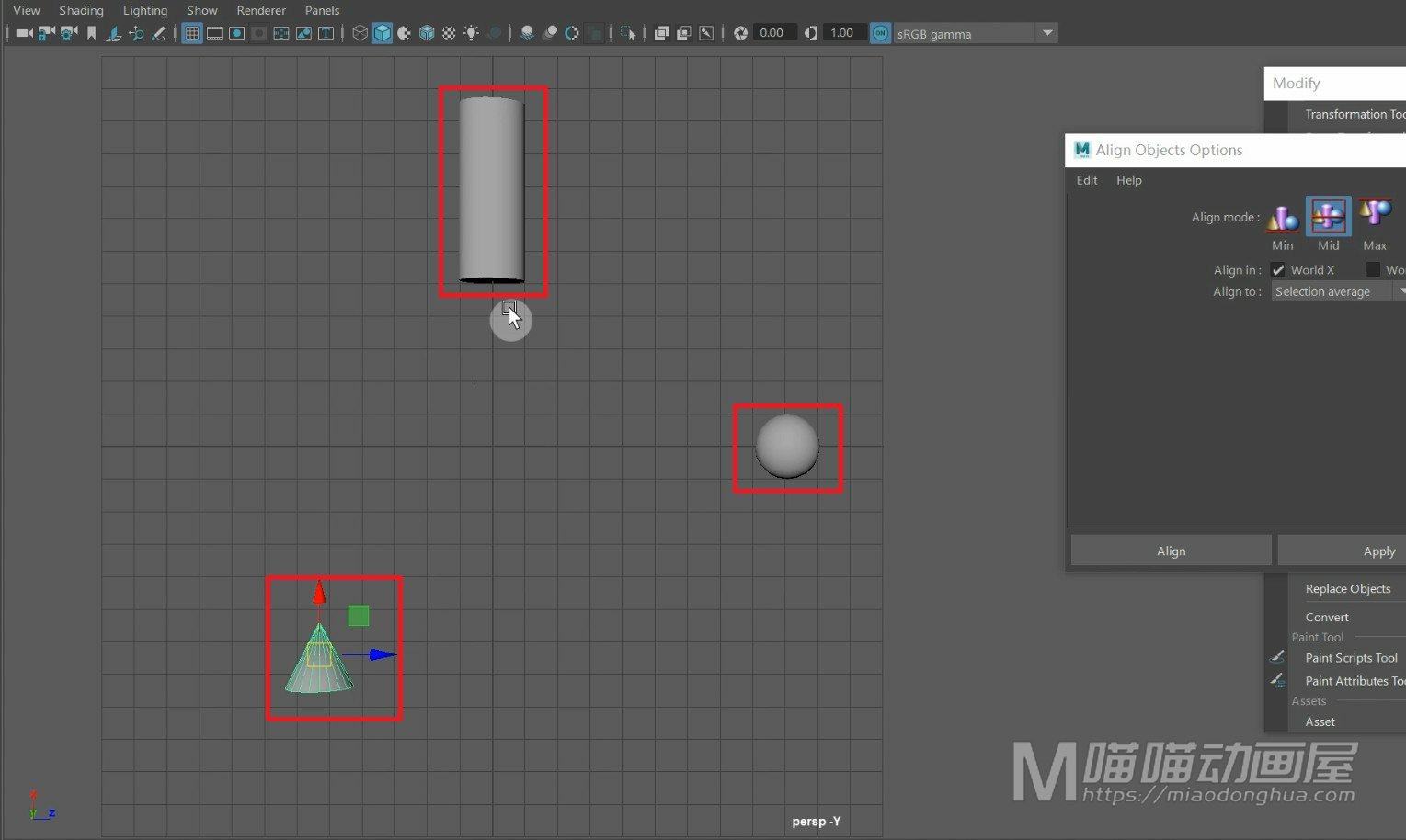The height and width of the screenshot is (840, 1406).
Task: Select the sphere object in viewport
Action: point(787,447)
